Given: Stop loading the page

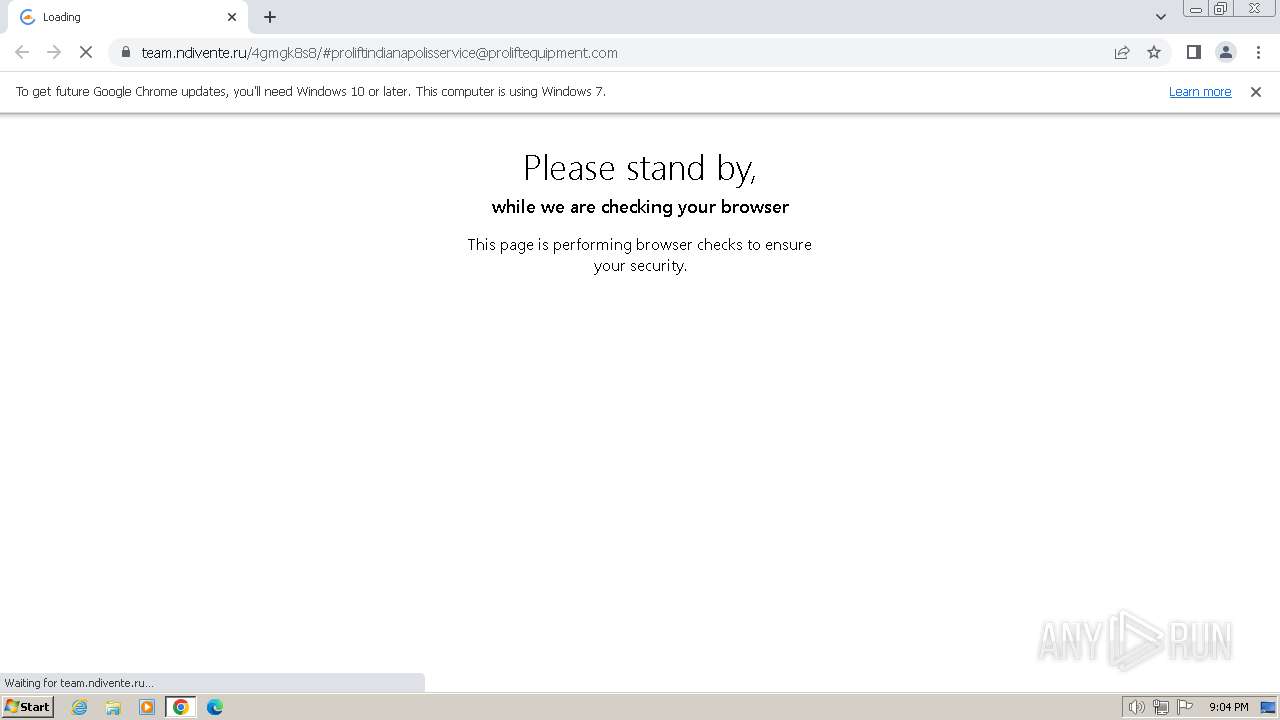Looking at the screenshot, I should point(86,52).
